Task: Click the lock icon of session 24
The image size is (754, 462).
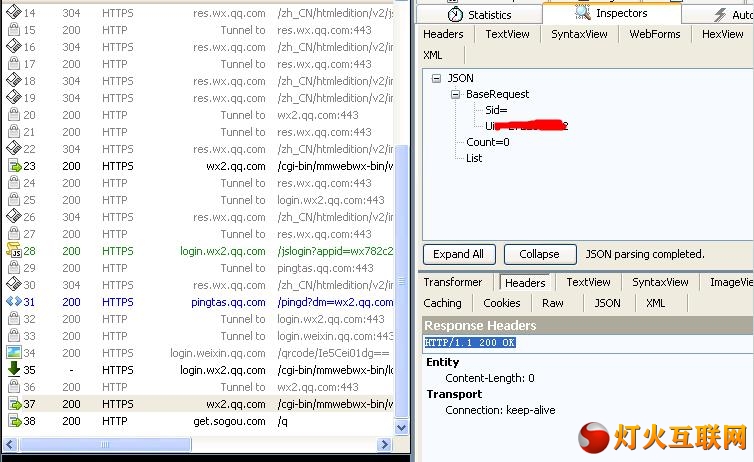Action: point(14,183)
